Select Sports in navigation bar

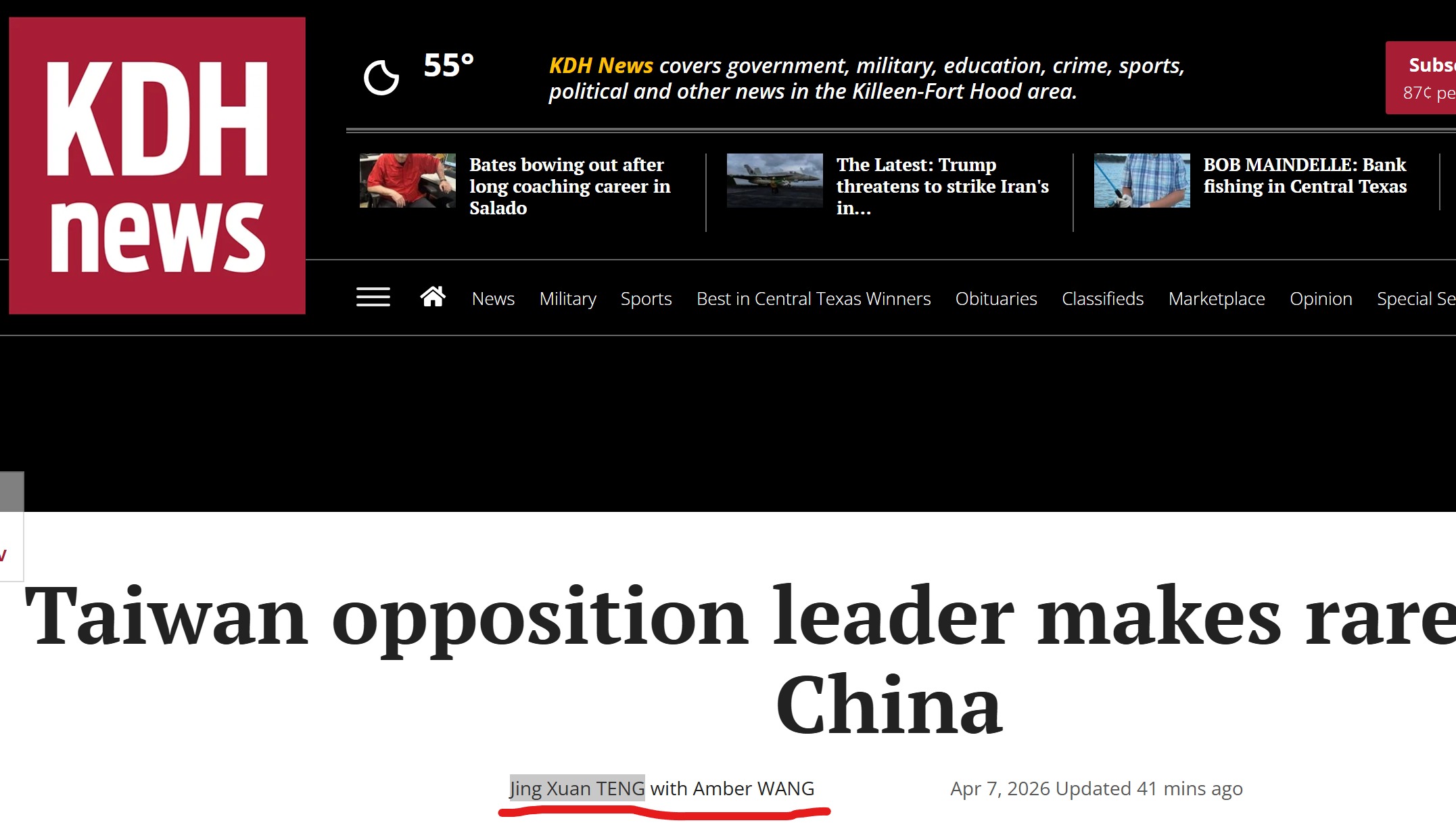pyautogui.click(x=647, y=298)
